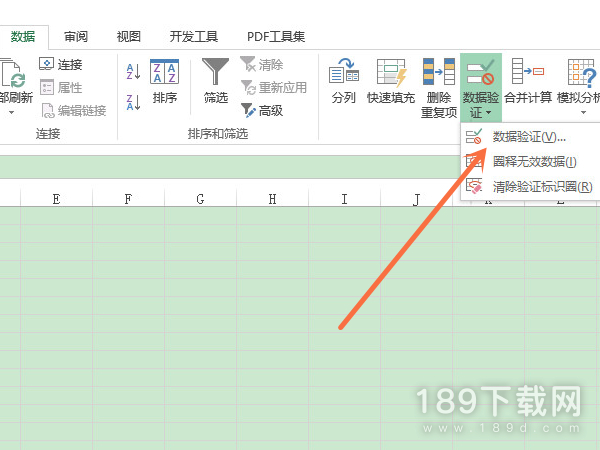This screenshot has height=450, width=600.
Task: Click the 连接 (Connections) button
Action: [x=61, y=64]
